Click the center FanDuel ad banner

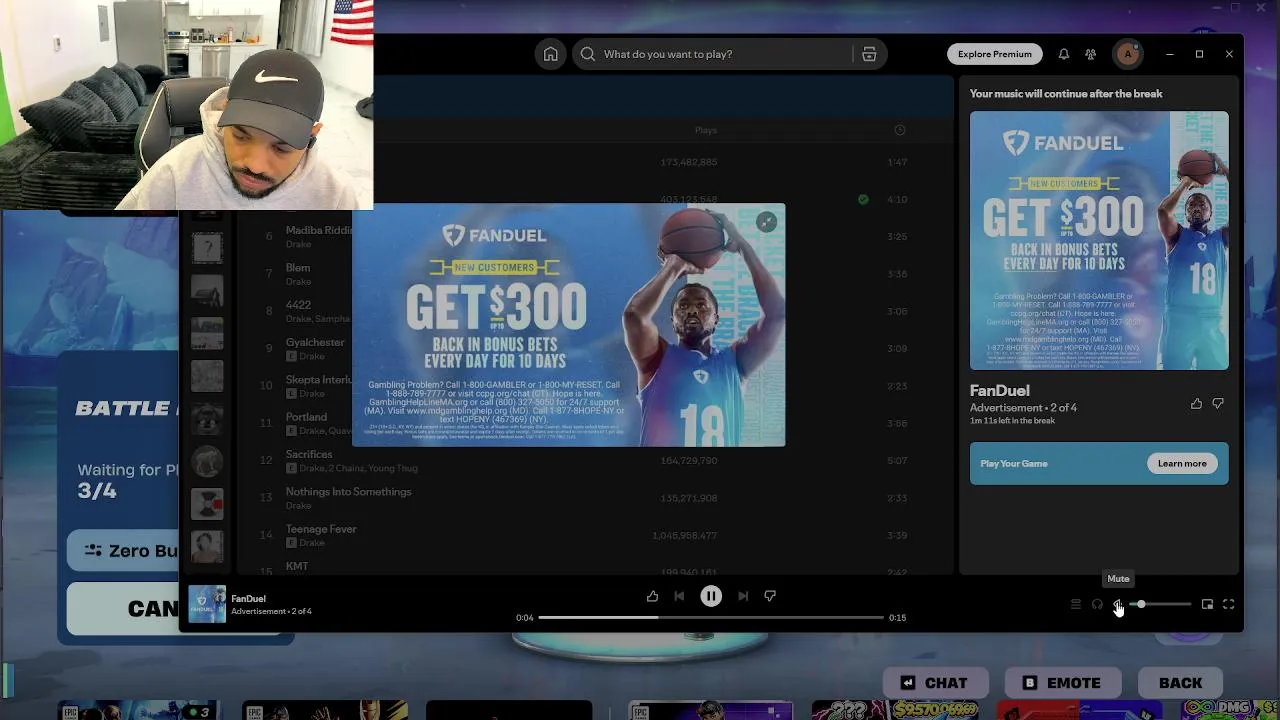(x=568, y=325)
